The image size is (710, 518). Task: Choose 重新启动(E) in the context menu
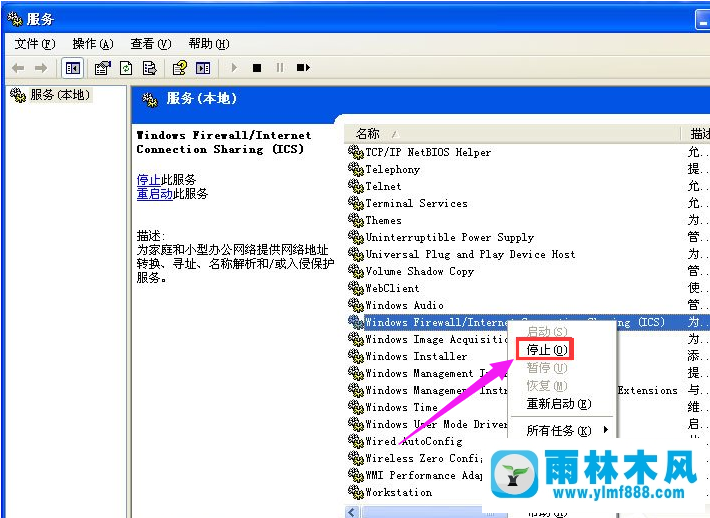[x=559, y=403]
